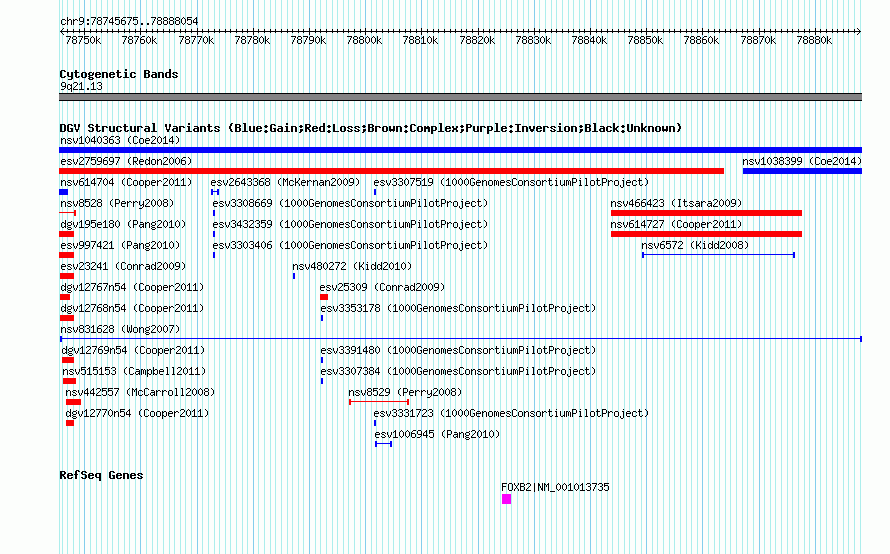
Task: Click dgv12769n54 (Cooper2011) label
Action: pyautogui.click(x=133, y=350)
